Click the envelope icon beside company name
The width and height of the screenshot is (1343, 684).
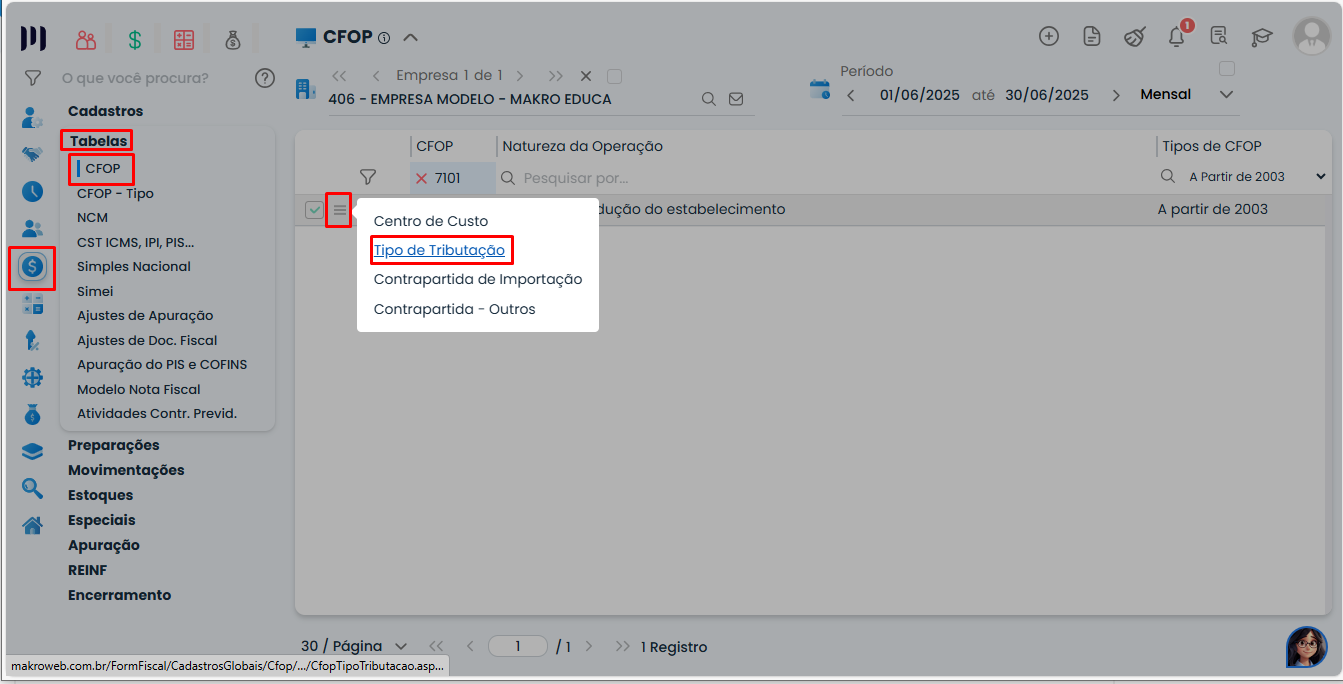click(736, 99)
